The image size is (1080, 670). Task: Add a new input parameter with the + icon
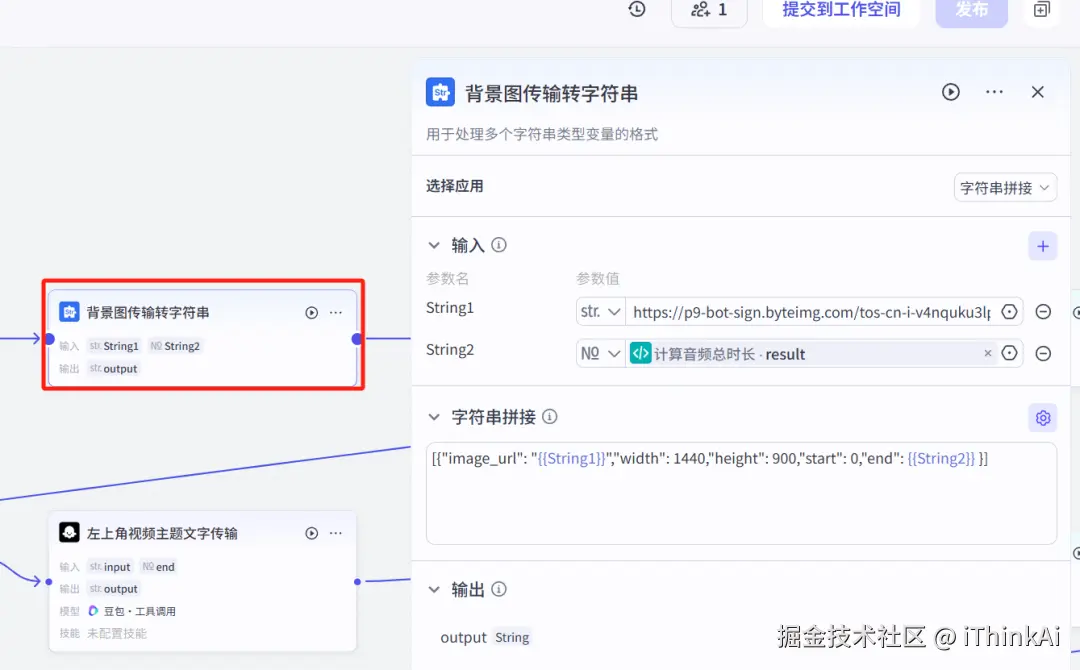pos(1043,246)
